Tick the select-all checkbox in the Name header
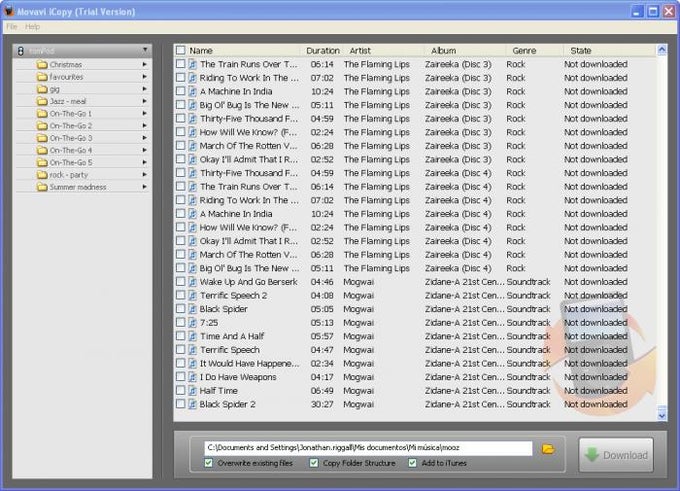 coord(180,50)
